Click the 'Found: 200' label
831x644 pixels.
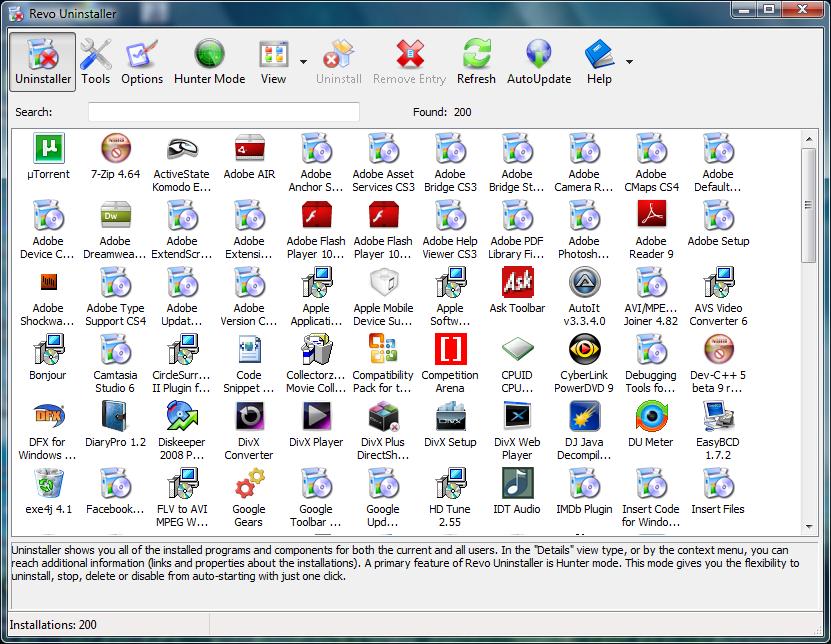tap(442, 112)
